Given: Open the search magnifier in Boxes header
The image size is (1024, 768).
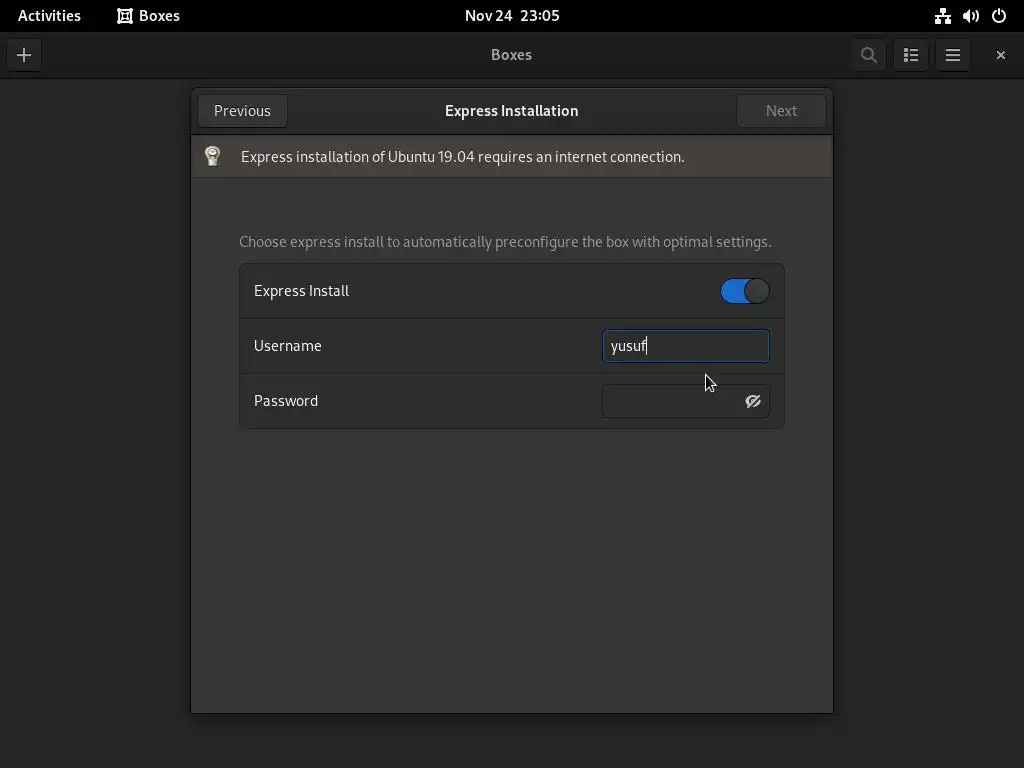Looking at the screenshot, I should (869, 55).
